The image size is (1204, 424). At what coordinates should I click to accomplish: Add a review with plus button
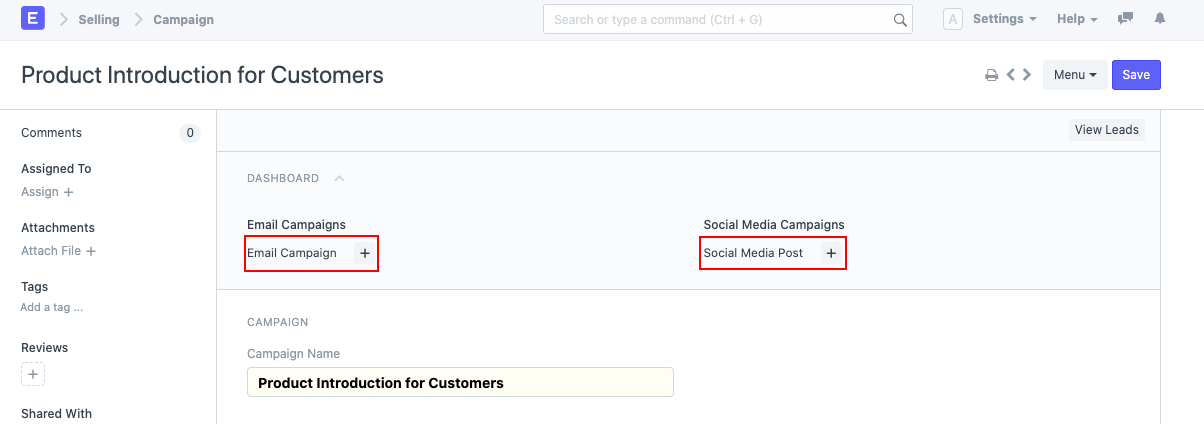[33, 374]
